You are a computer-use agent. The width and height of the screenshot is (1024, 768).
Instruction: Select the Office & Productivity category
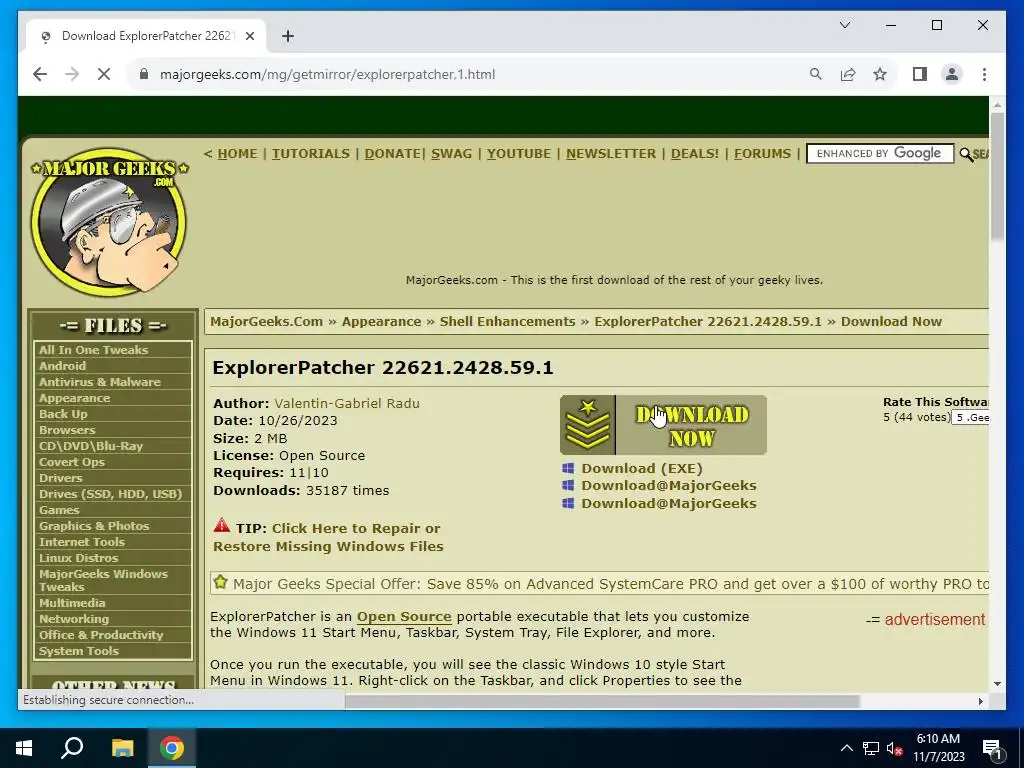click(113, 635)
